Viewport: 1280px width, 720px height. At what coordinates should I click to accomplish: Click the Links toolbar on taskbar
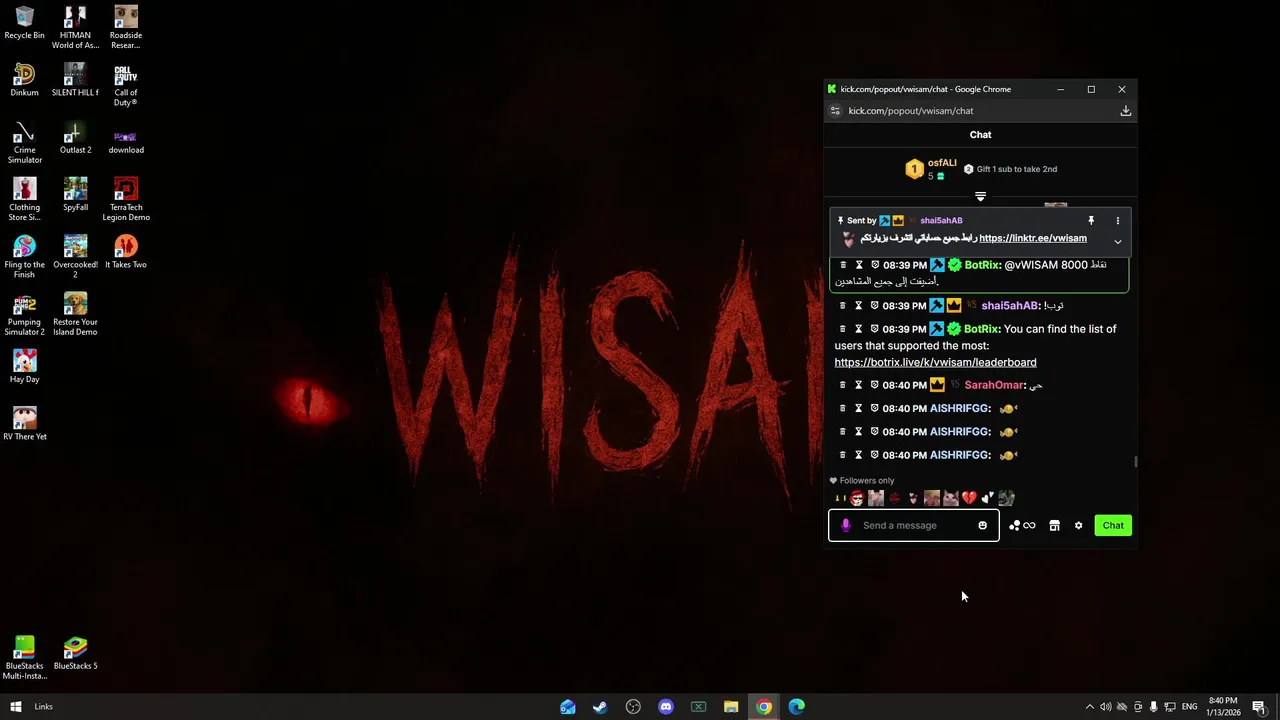click(43, 707)
